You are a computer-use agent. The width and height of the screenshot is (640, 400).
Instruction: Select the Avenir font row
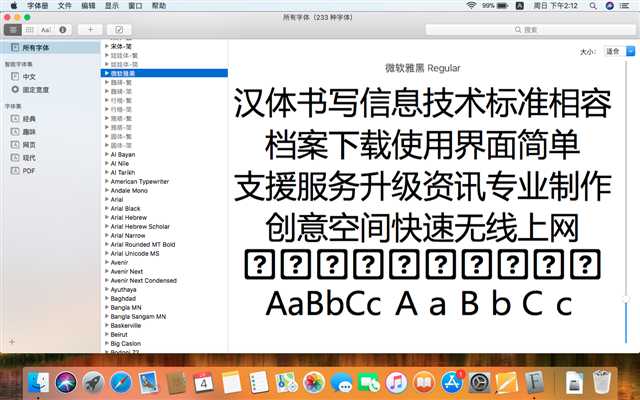(x=164, y=262)
